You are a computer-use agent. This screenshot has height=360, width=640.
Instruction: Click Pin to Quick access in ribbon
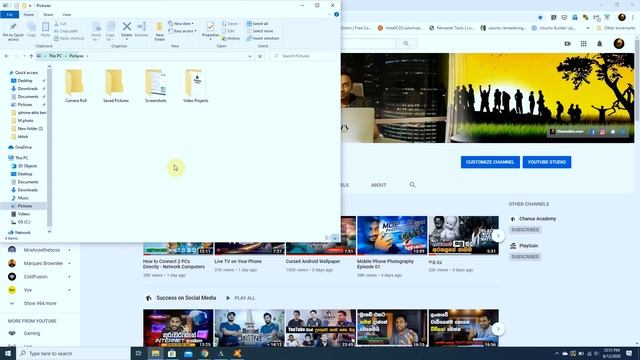pos(13,31)
